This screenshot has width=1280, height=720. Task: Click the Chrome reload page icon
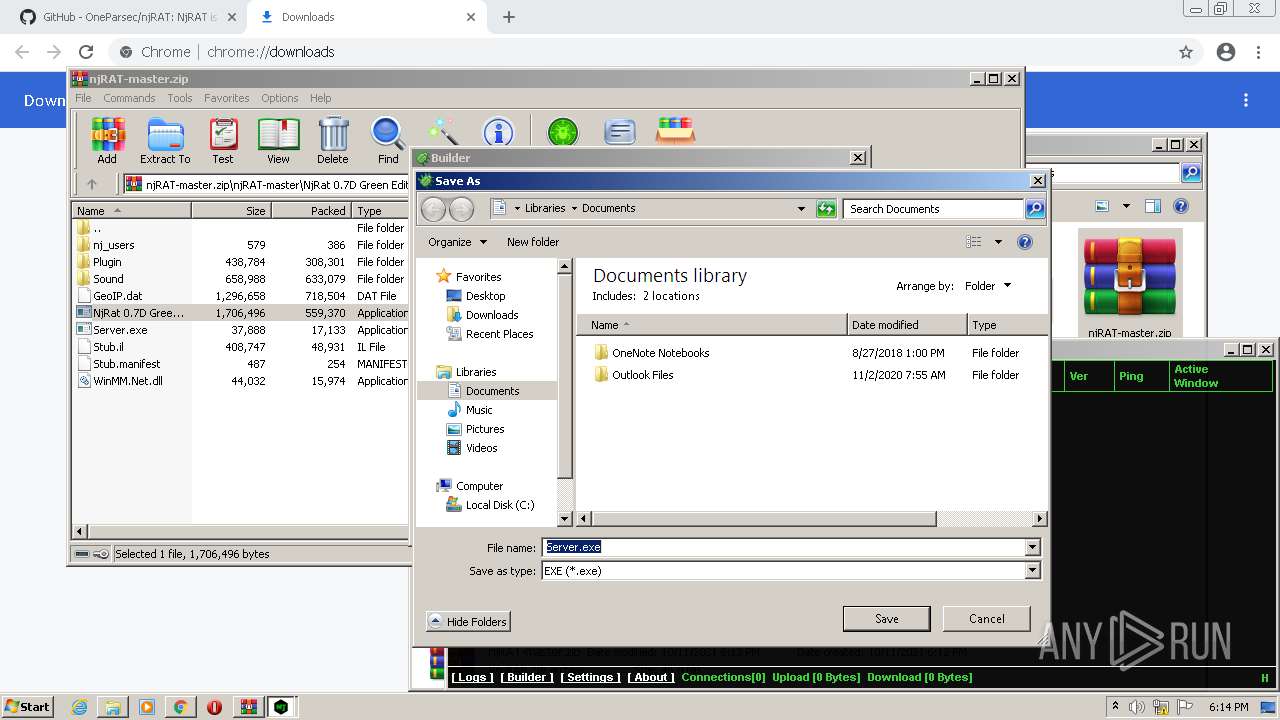click(x=86, y=52)
